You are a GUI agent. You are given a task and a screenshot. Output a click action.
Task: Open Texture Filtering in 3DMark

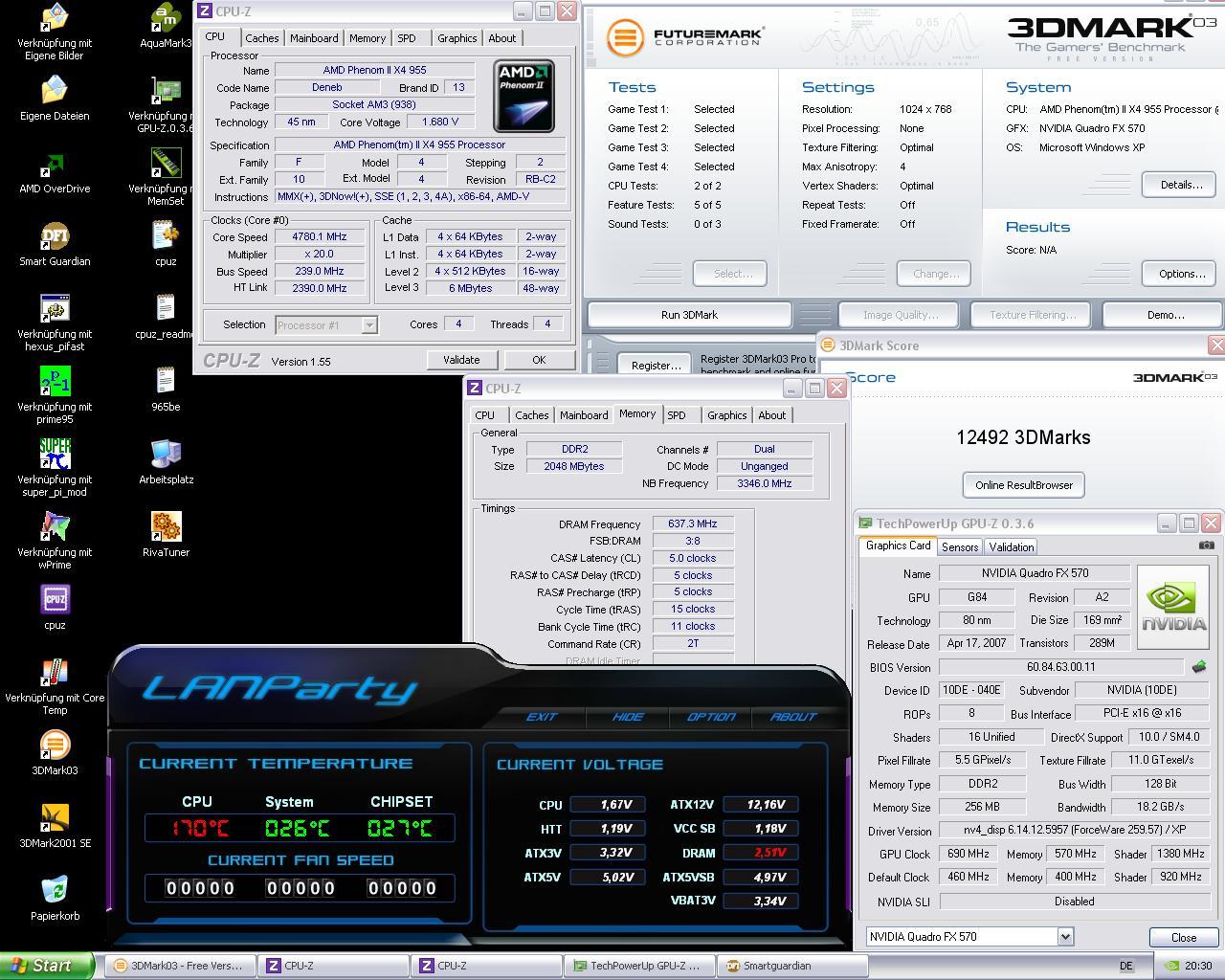pos(1032,315)
